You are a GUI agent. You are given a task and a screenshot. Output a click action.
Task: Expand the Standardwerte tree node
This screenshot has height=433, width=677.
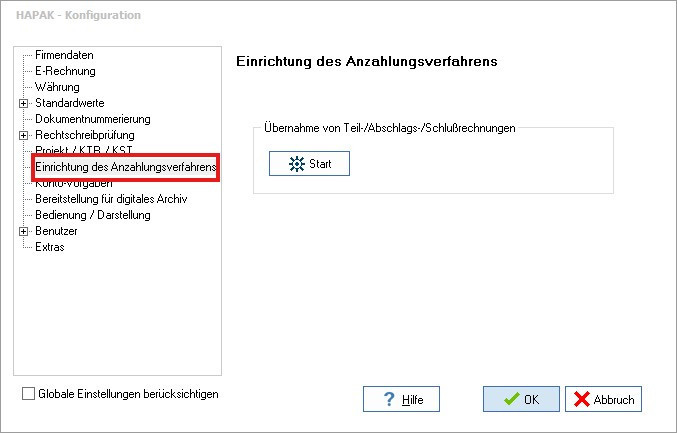tap(23, 103)
